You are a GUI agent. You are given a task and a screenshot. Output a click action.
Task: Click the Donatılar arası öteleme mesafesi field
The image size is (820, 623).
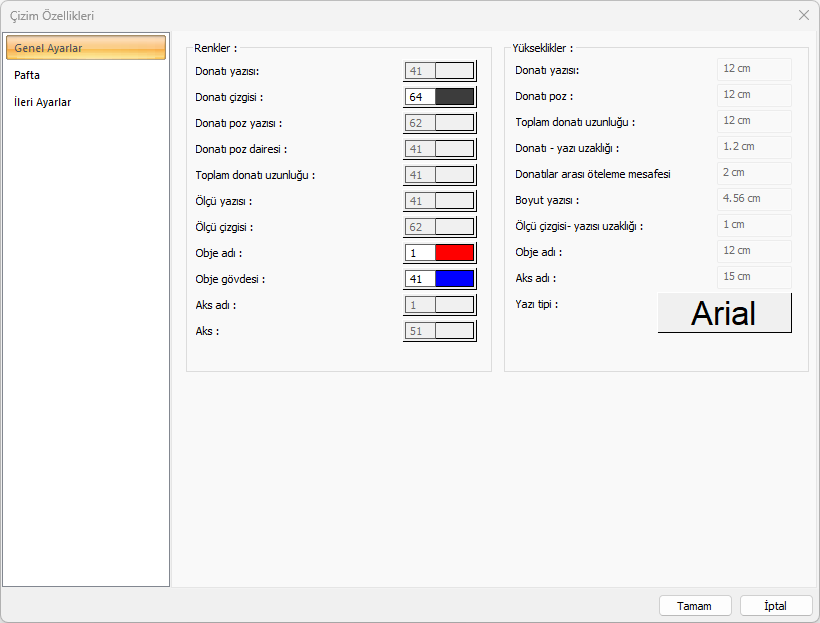(x=754, y=173)
